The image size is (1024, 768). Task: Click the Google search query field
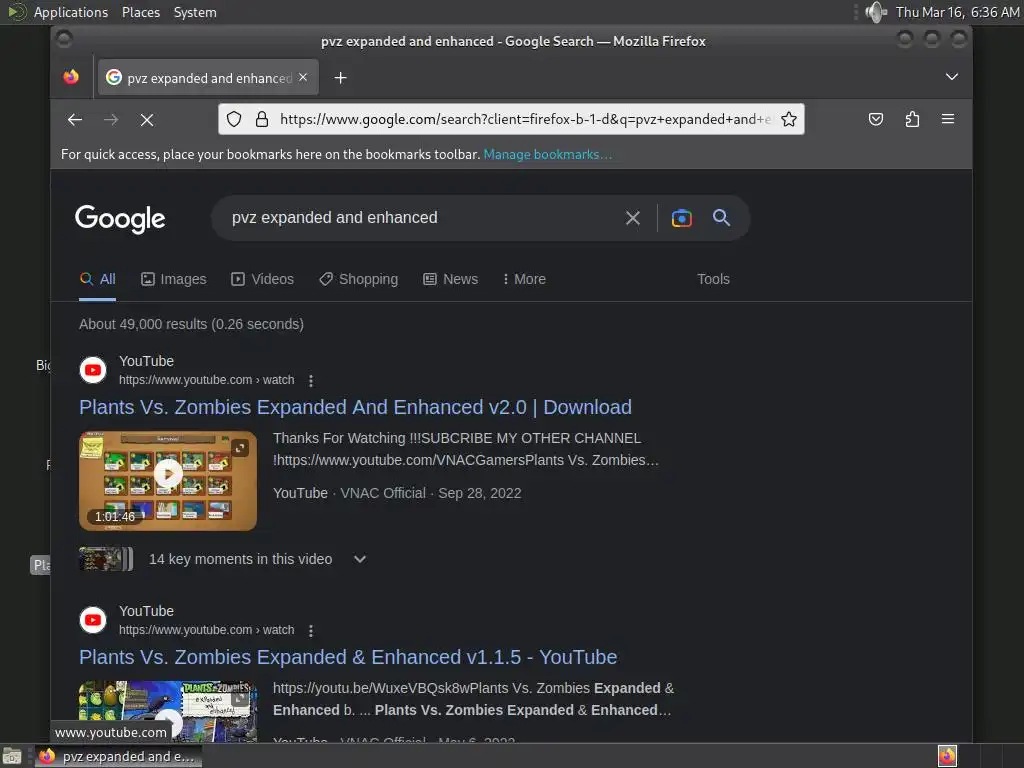click(418, 217)
